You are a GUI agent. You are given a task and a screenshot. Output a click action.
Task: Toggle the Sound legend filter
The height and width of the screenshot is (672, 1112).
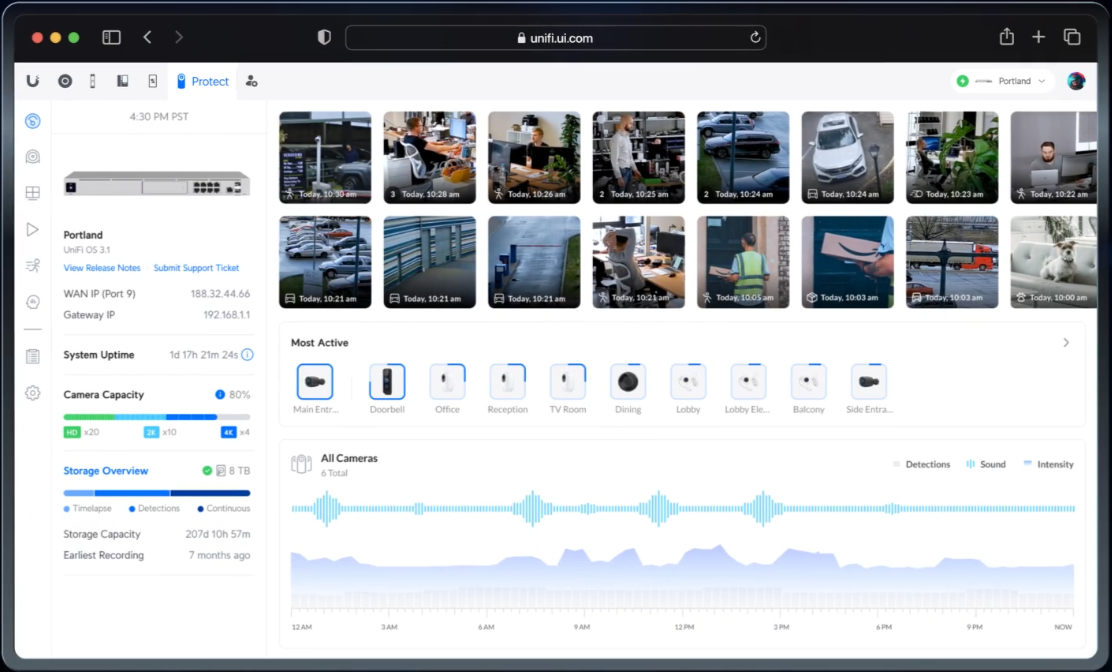(x=986, y=464)
